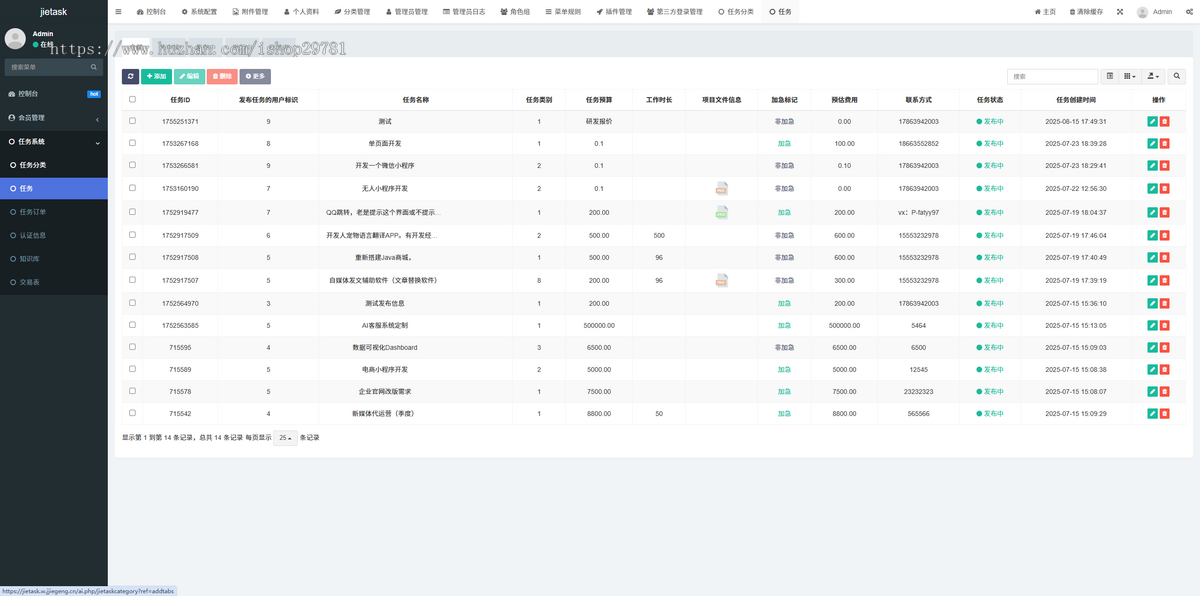Click the 清除缓存 link
The height and width of the screenshot is (596, 1200).
pos(1086,12)
